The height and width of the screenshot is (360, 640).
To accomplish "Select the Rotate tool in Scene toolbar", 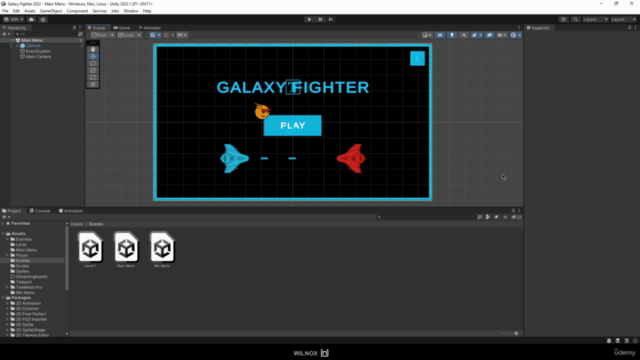I will point(93,63).
